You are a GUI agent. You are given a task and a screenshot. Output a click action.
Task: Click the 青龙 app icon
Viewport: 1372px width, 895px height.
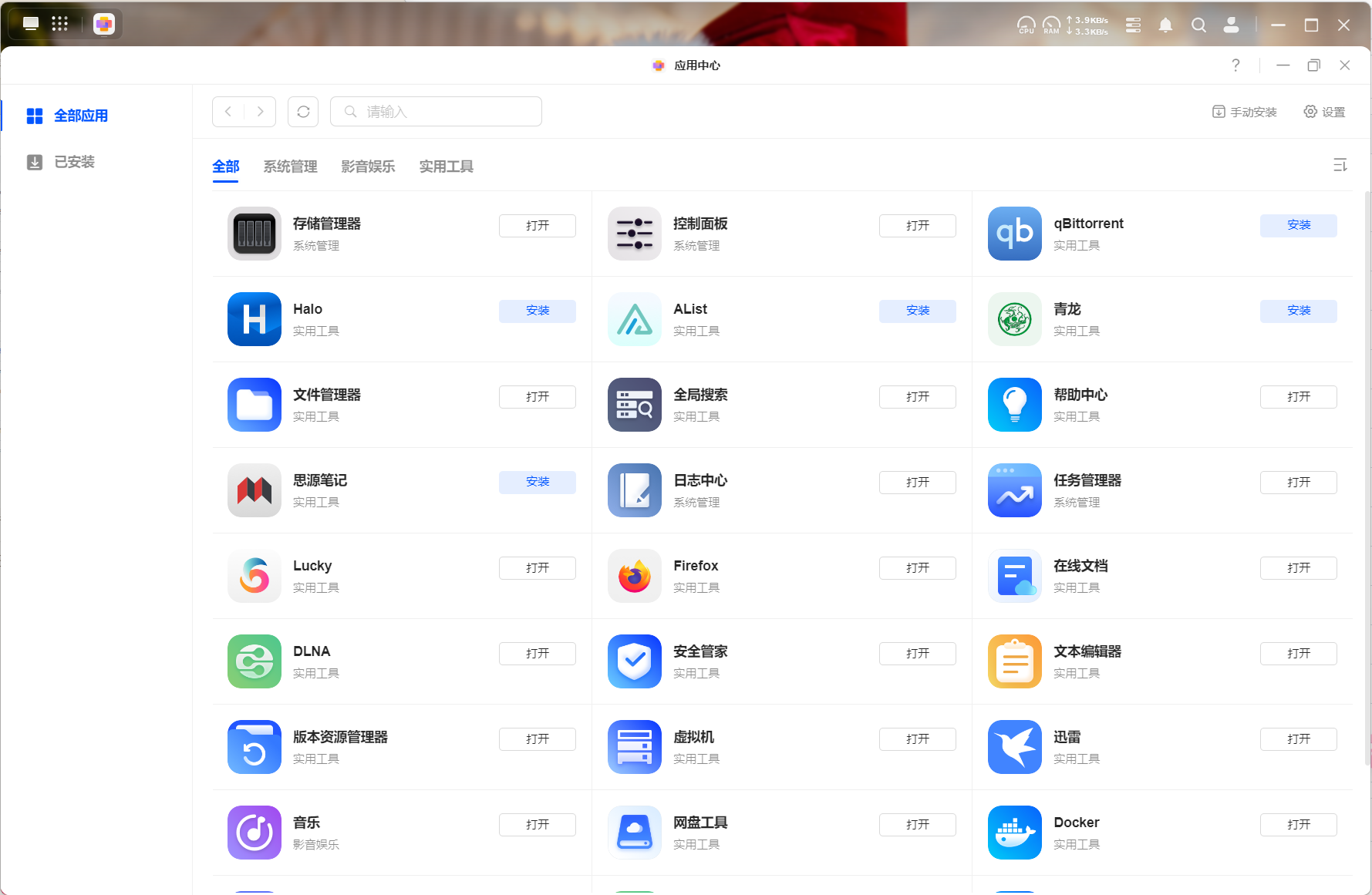1015,319
